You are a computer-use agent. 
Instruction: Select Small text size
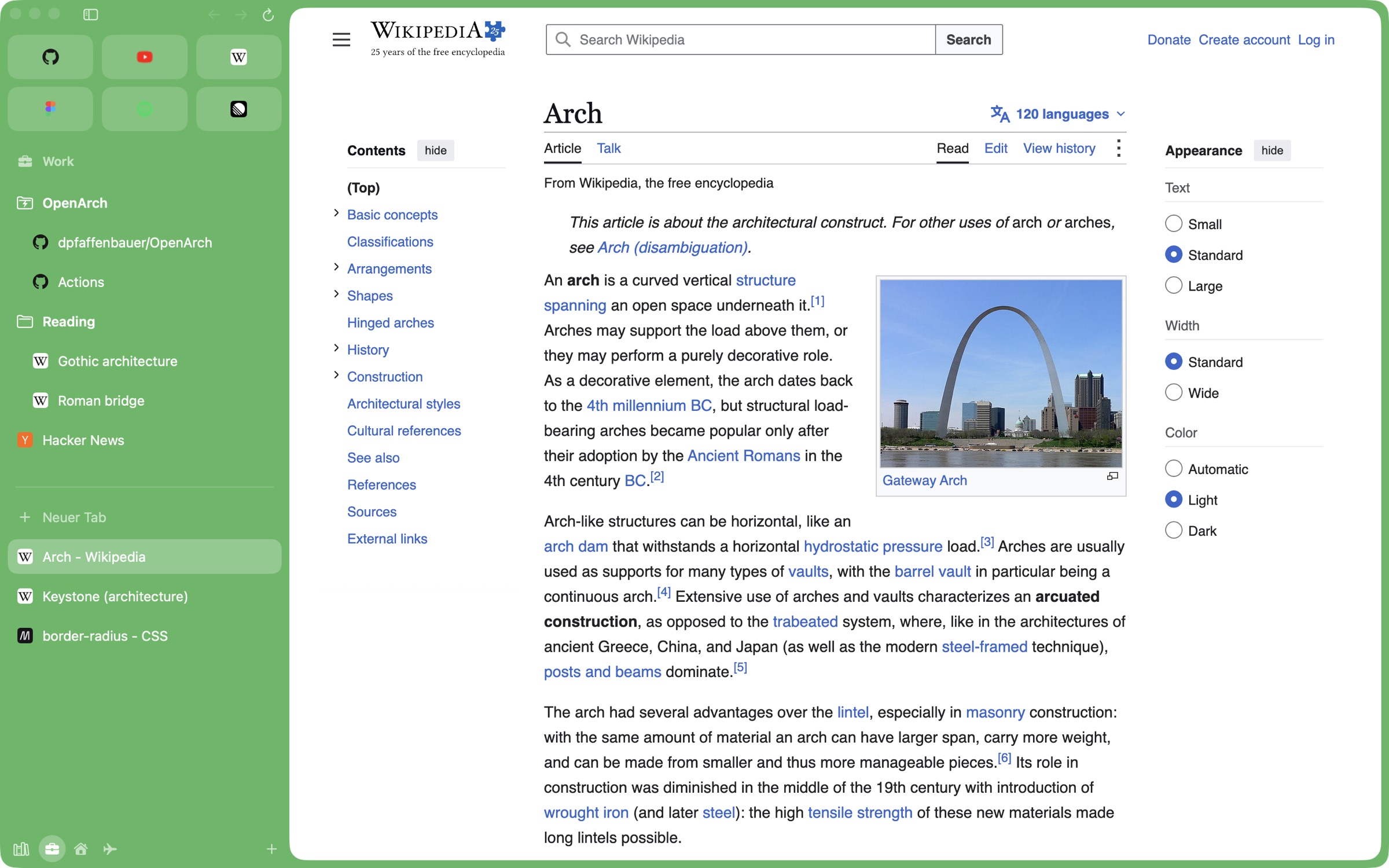1174,223
